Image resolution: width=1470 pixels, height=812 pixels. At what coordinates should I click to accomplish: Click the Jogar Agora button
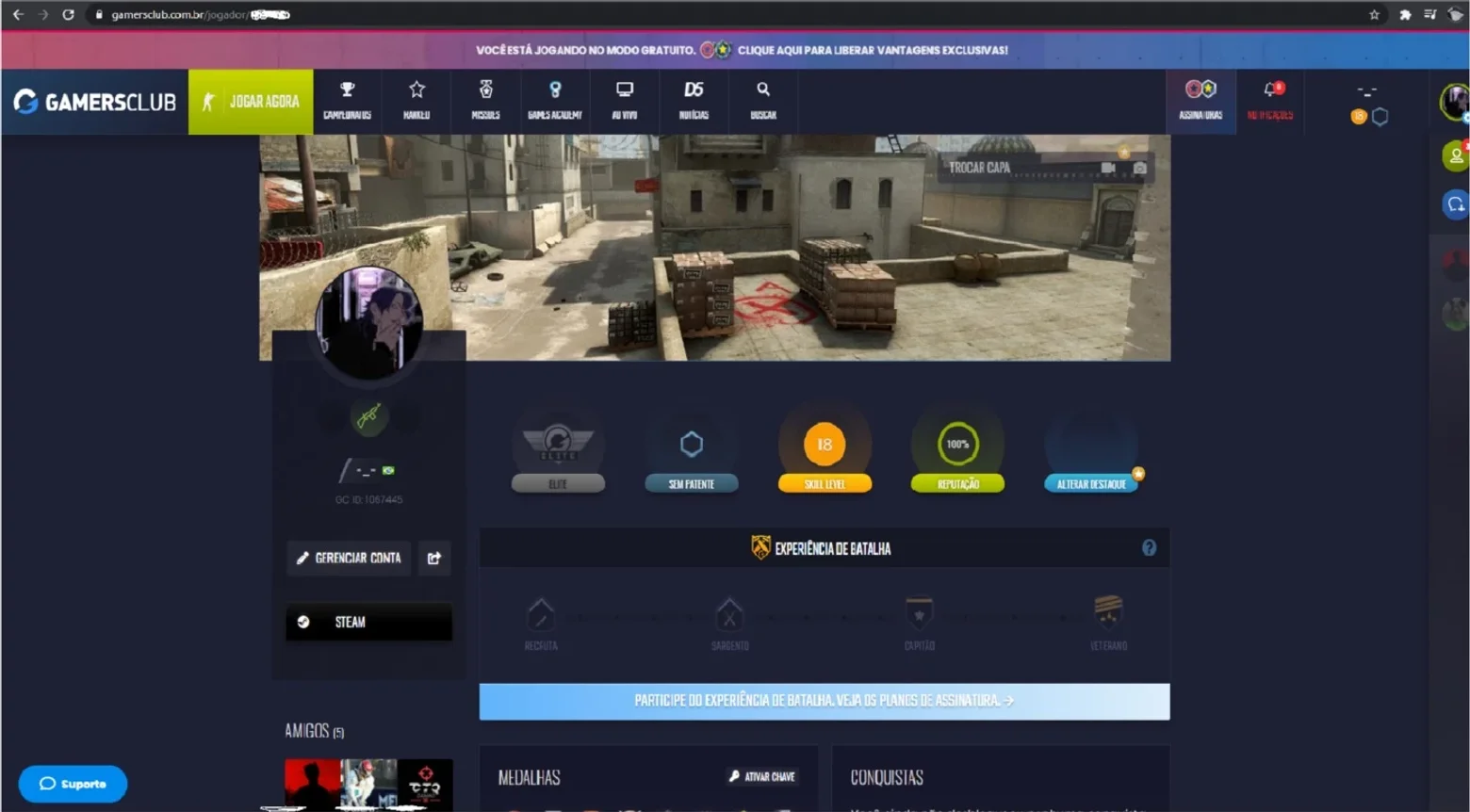(251, 102)
